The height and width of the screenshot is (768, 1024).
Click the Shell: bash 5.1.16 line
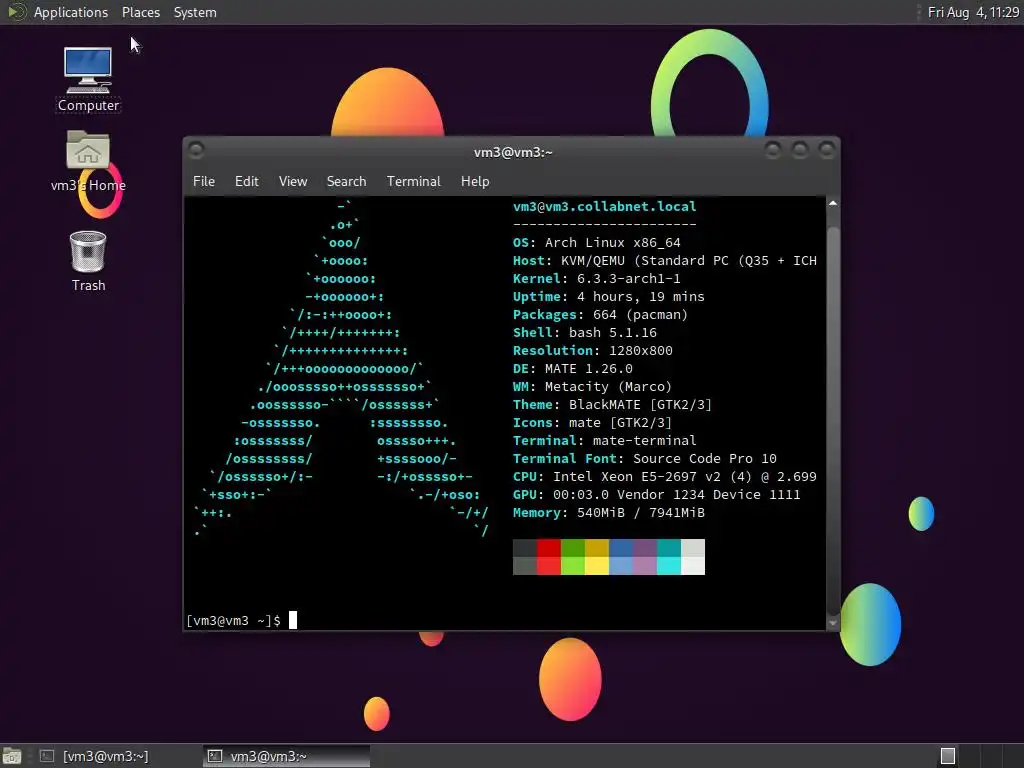point(585,332)
